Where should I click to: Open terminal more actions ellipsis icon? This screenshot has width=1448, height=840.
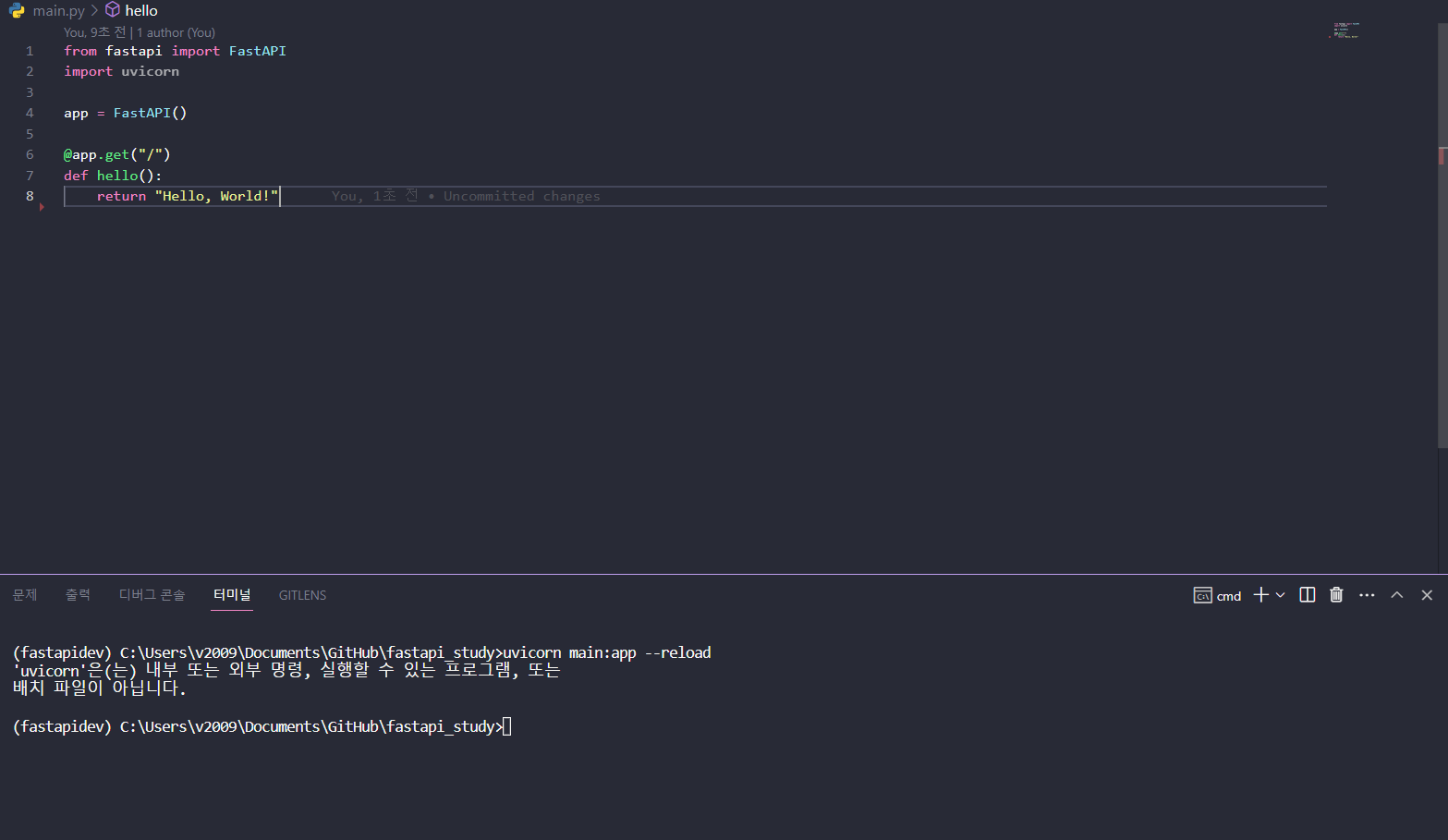pos(1367,595)
